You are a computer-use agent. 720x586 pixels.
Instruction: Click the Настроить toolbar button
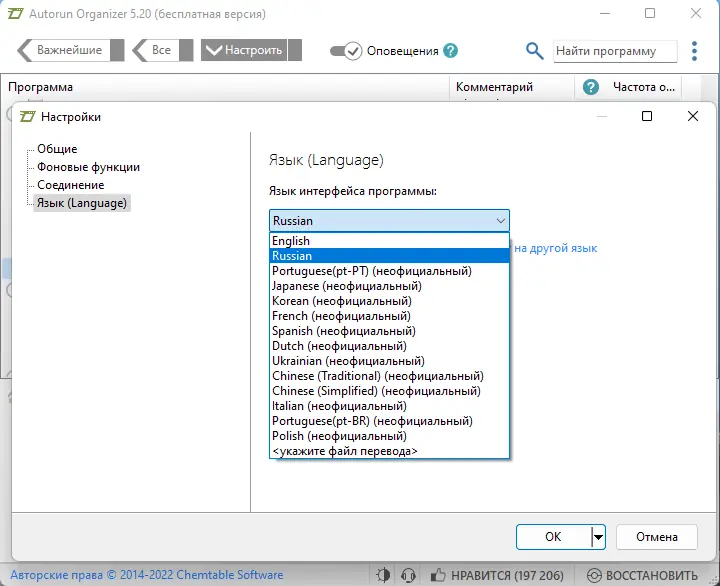point(251,50)
